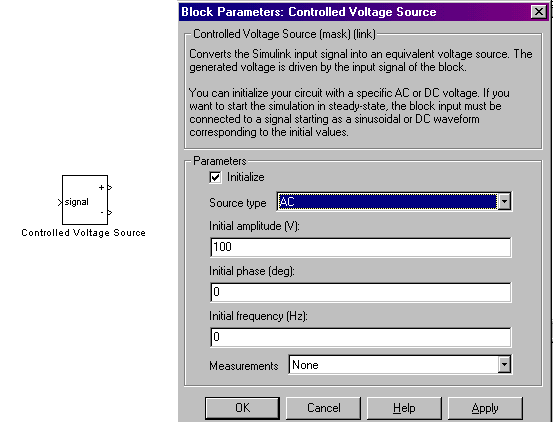Close the Block Parameters dialog
This screenshot has width=556, height=425.
(x=539, y=12)
